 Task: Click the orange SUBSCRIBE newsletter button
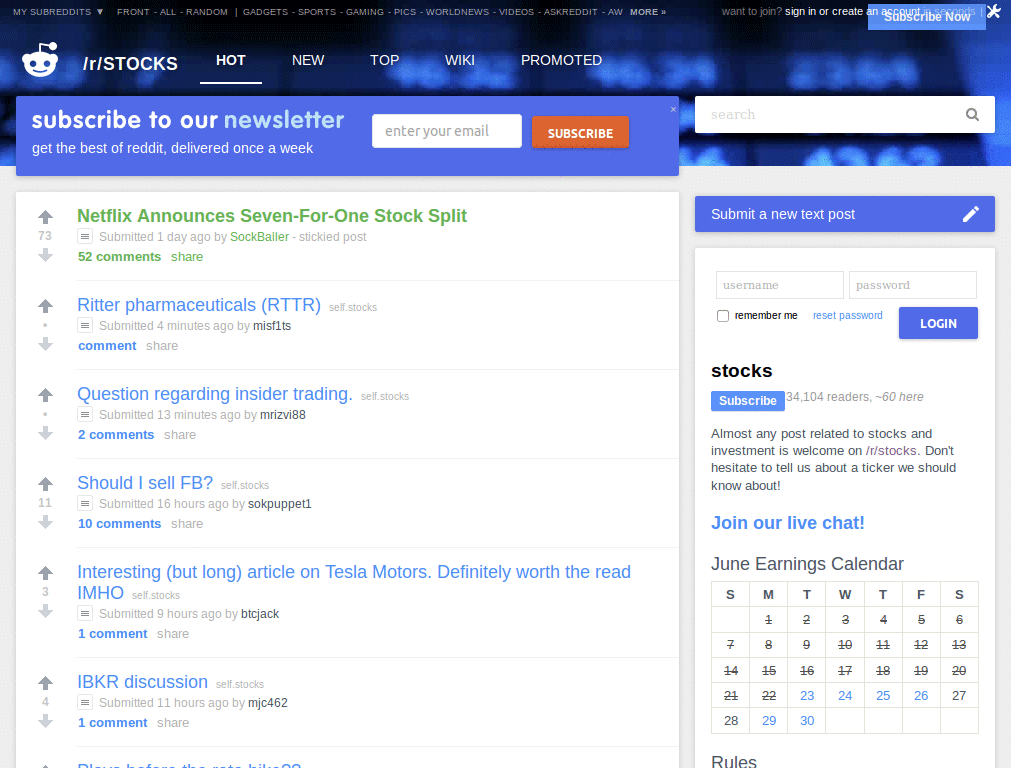pyautogui.click(x=581, y=133)
